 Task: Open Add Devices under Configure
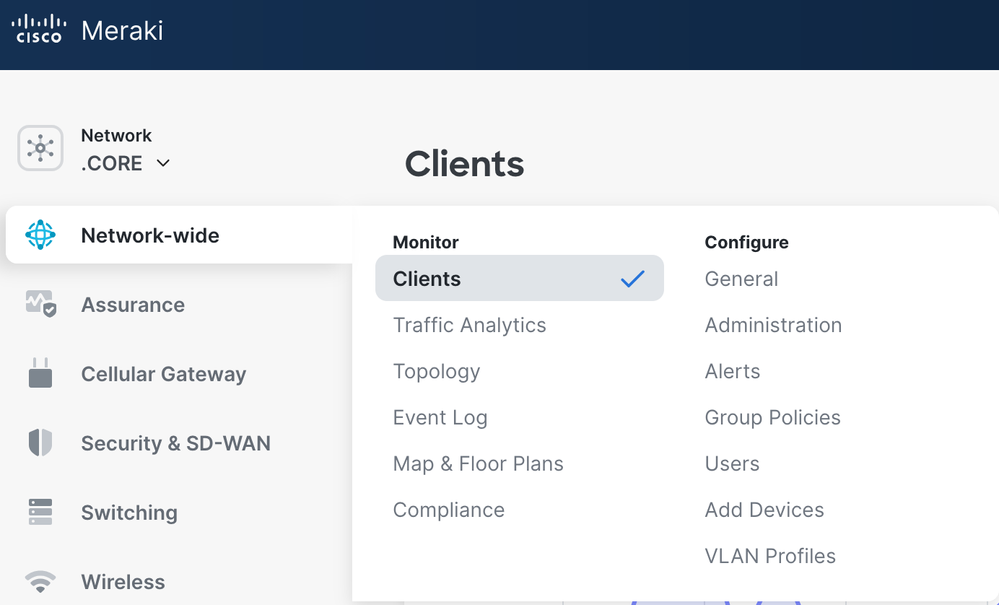coord(765,510)
